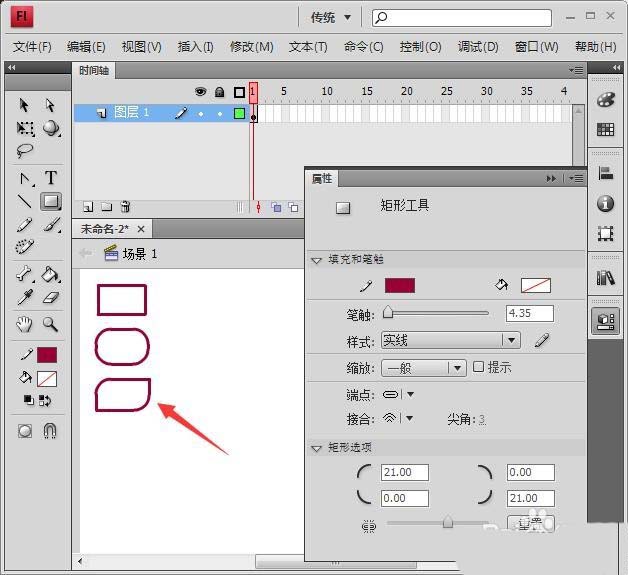Click Black and White colors icon
628x575 pixels.
tap(28, 400)
